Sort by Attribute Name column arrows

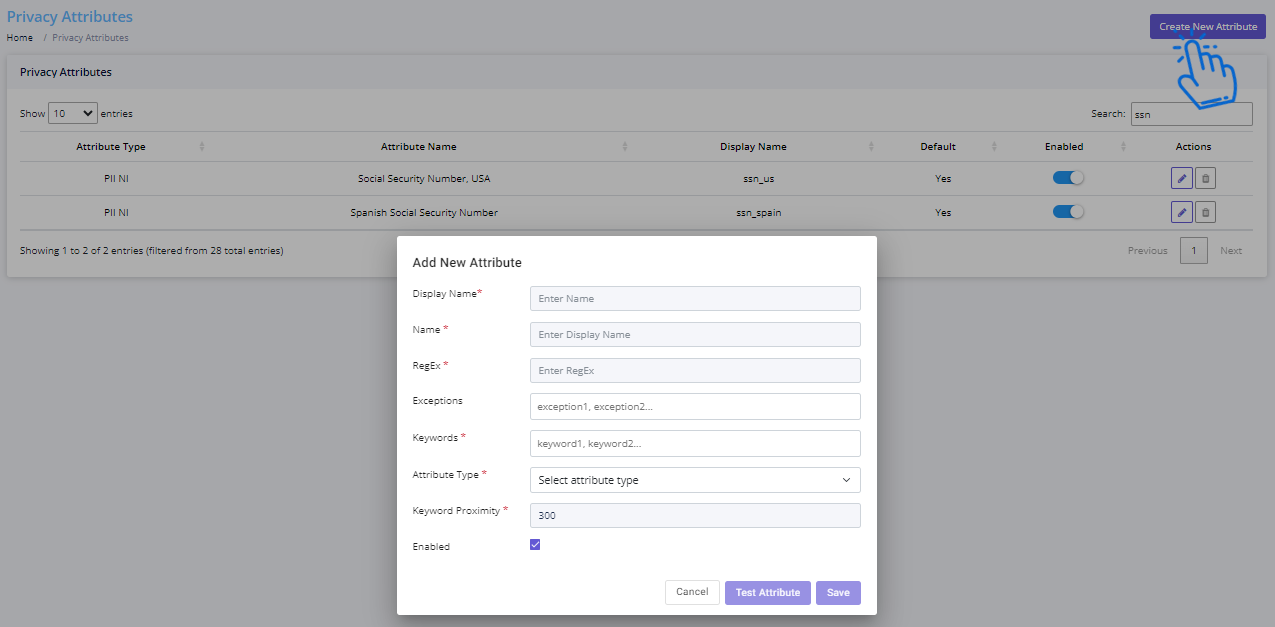pyautogui.click(x=625, y=147)
